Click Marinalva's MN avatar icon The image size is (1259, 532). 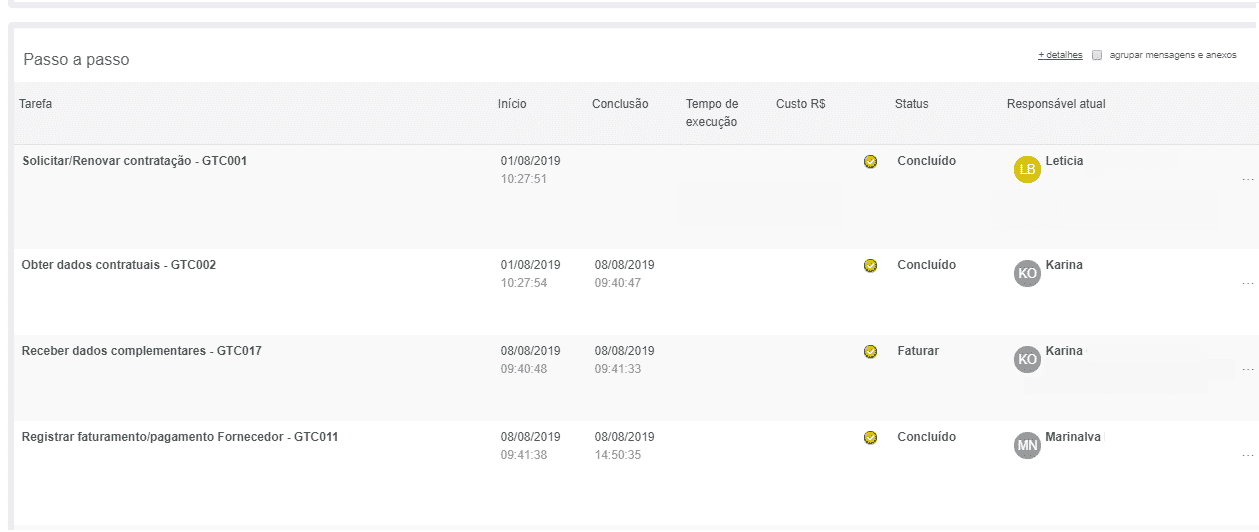[1027, 446]
